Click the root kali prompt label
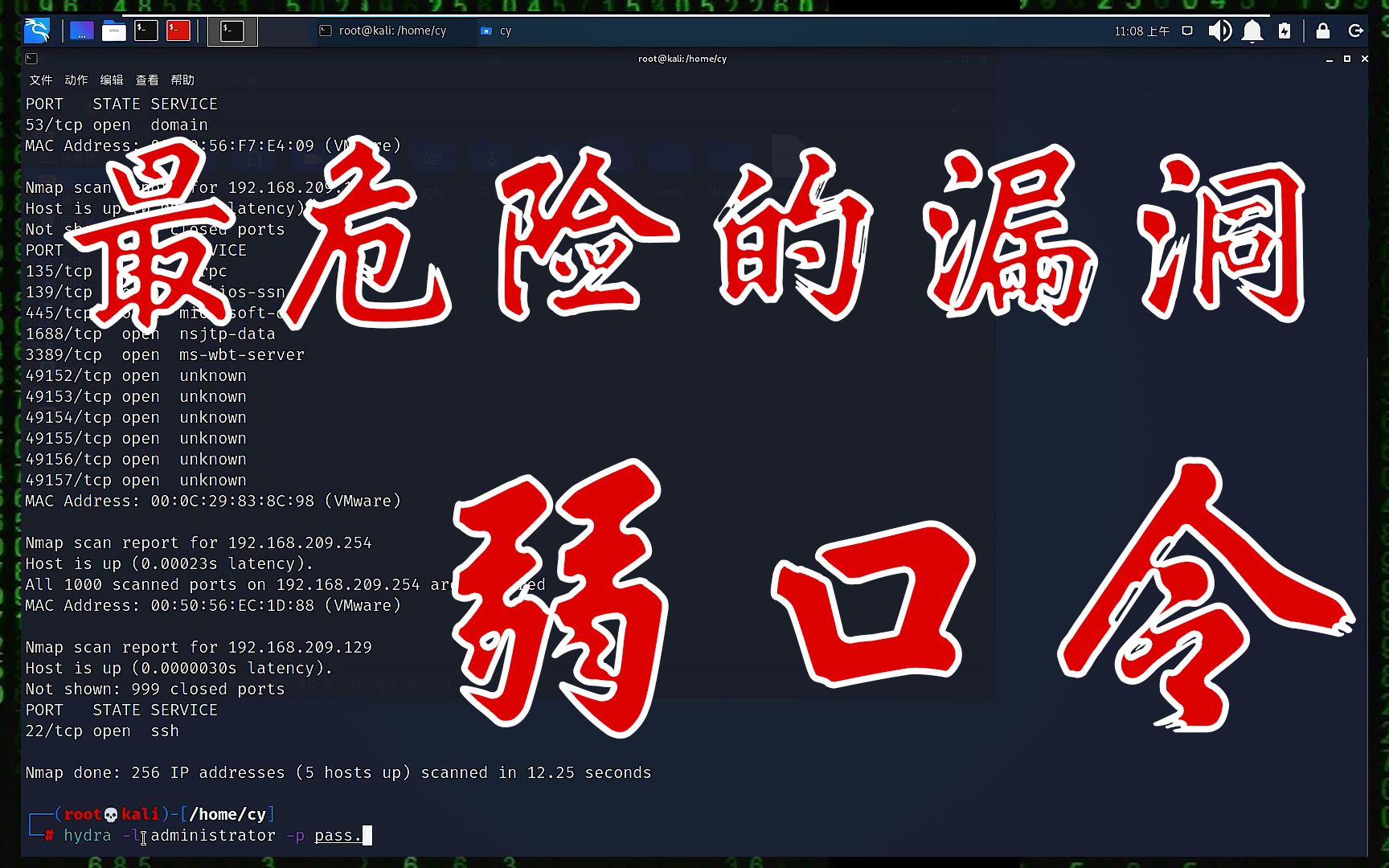The width and height of the screenshot is (1389, 868). click(112, 814)
